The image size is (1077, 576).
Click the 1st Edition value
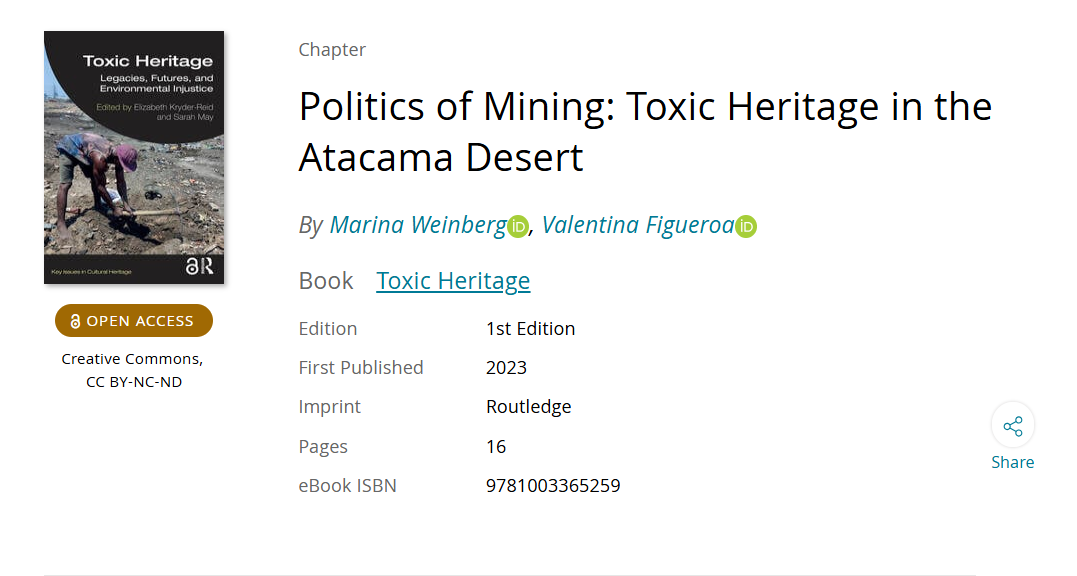pos(530,329)
